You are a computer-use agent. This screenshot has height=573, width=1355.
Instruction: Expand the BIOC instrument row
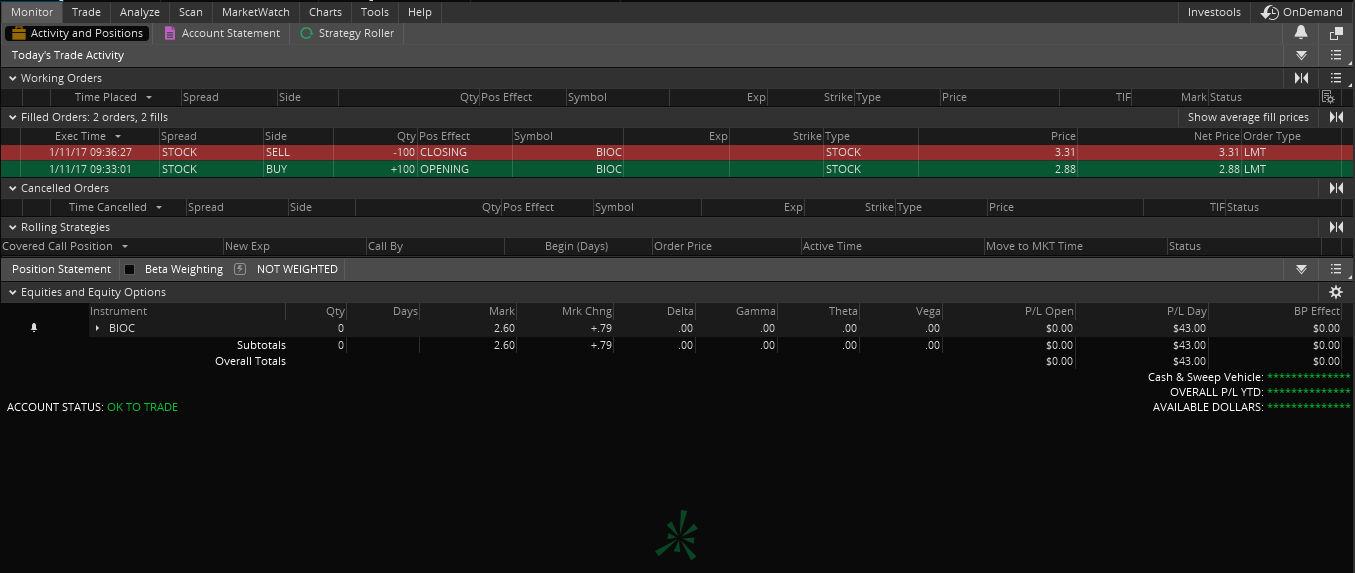pyautogui.click(x=97, y=328)
